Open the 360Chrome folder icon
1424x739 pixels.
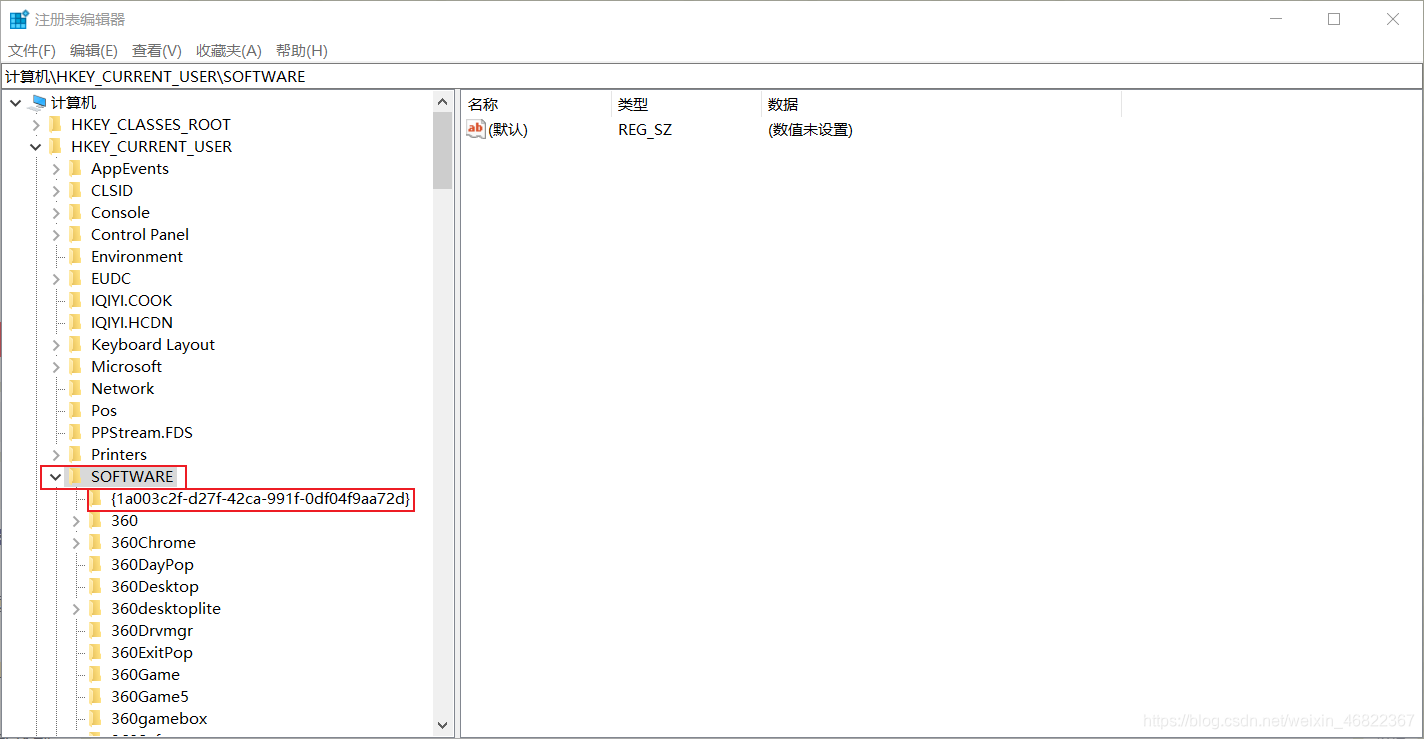click(95, 542)
